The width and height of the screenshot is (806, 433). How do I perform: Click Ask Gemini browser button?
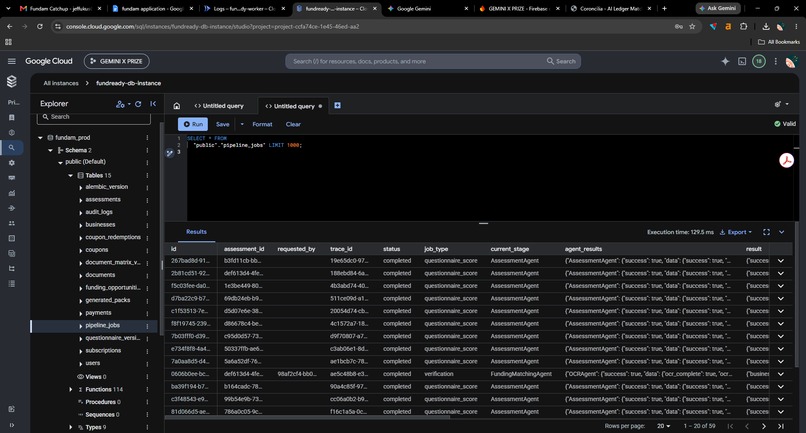click(x=718, y=8)
